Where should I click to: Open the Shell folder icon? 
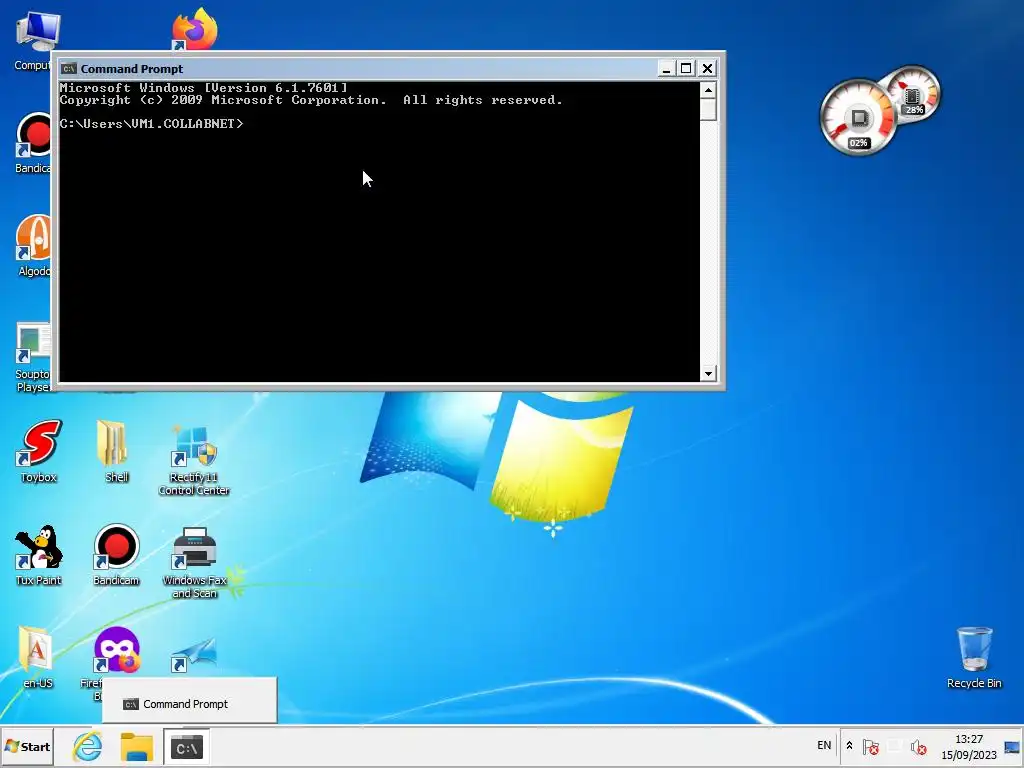click(116, 451)
